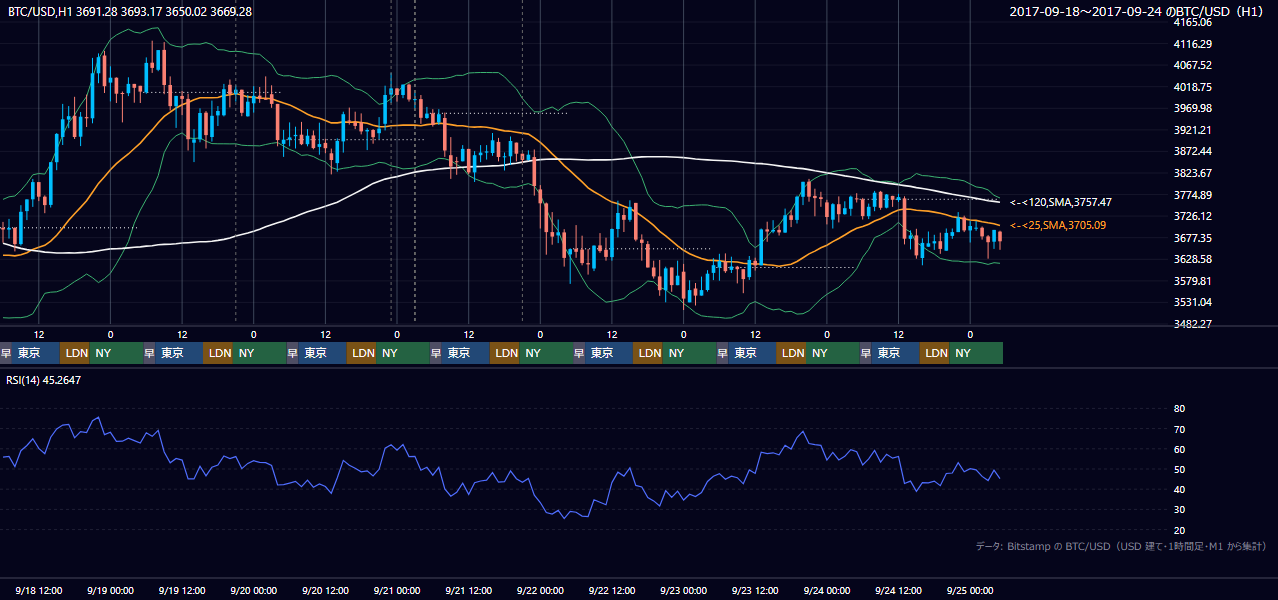The height and width of the screenshot is (600, 1278).
Task: Click RSI axis level 50
Action: point(1180,469)
